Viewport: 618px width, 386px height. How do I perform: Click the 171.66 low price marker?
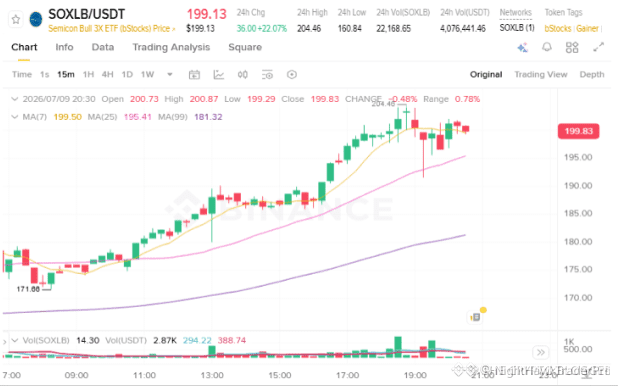pyautogui.click(x=28, y=289)
